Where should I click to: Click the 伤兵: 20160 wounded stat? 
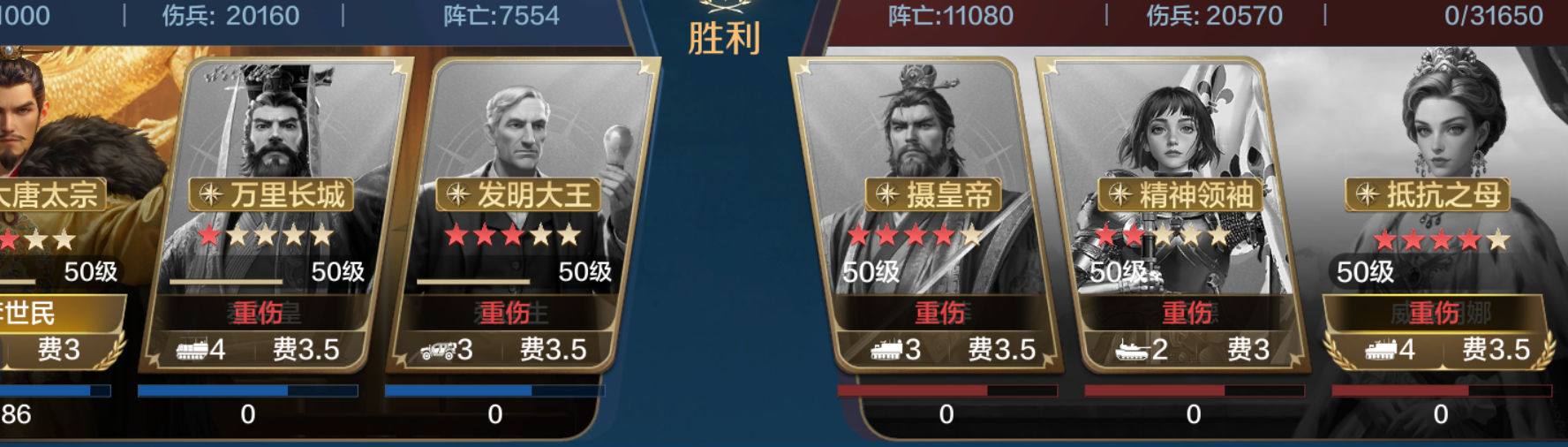pos(230,16)
